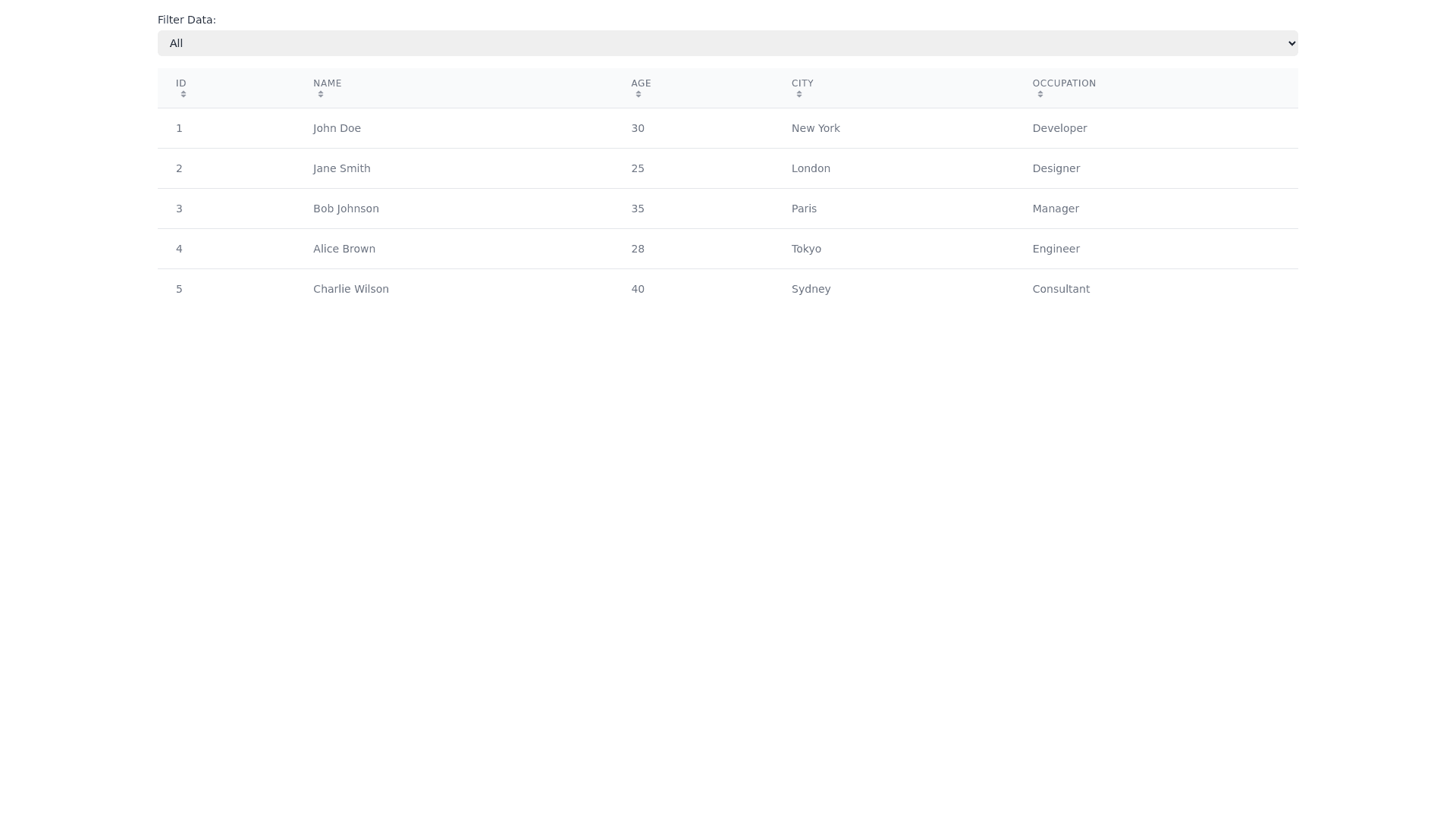Click the Consultant occupation cell
Viewport: 1456px width, 819px height.
[x=1060, y=289]
